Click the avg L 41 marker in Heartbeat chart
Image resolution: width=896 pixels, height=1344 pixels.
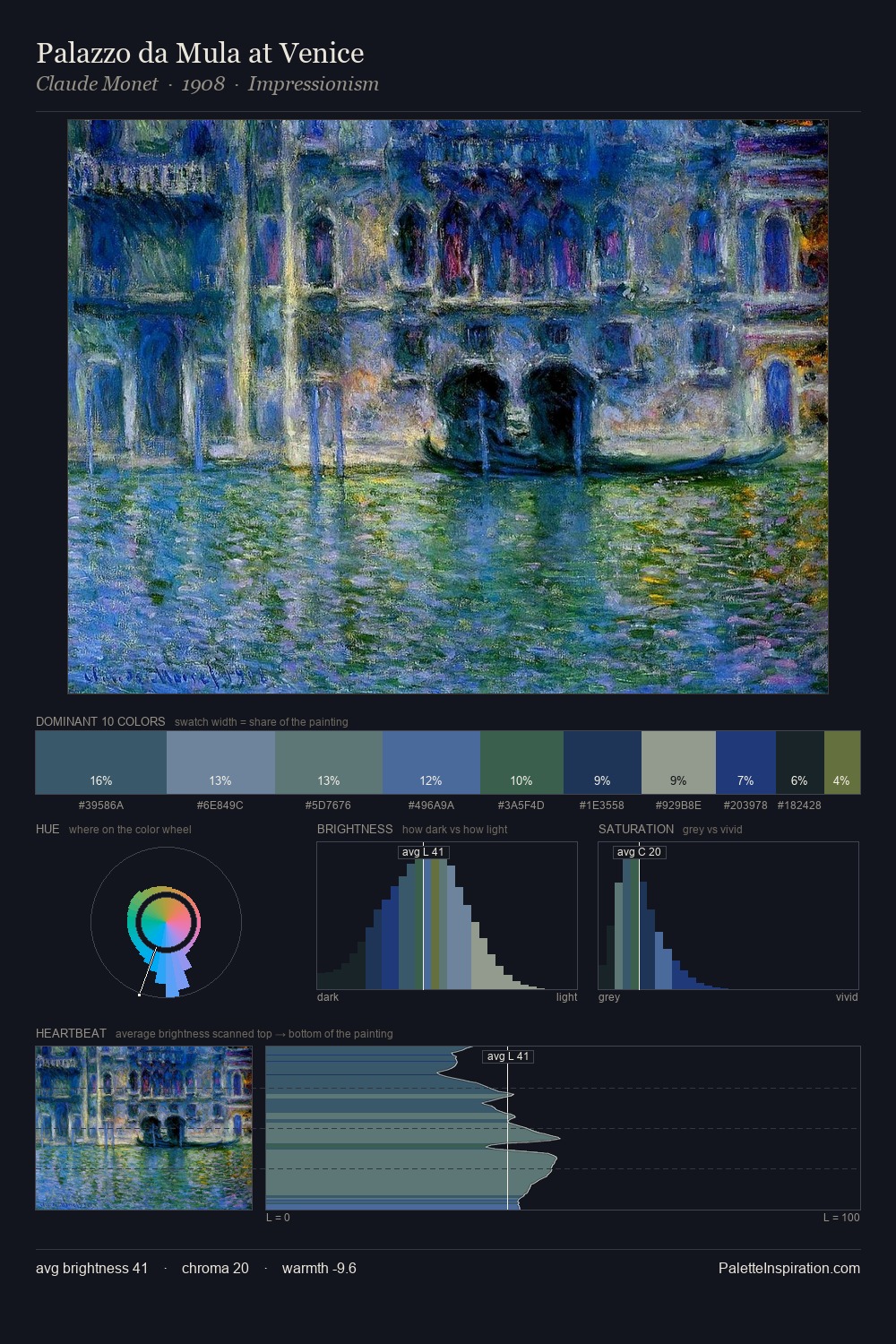point(508,1056)
